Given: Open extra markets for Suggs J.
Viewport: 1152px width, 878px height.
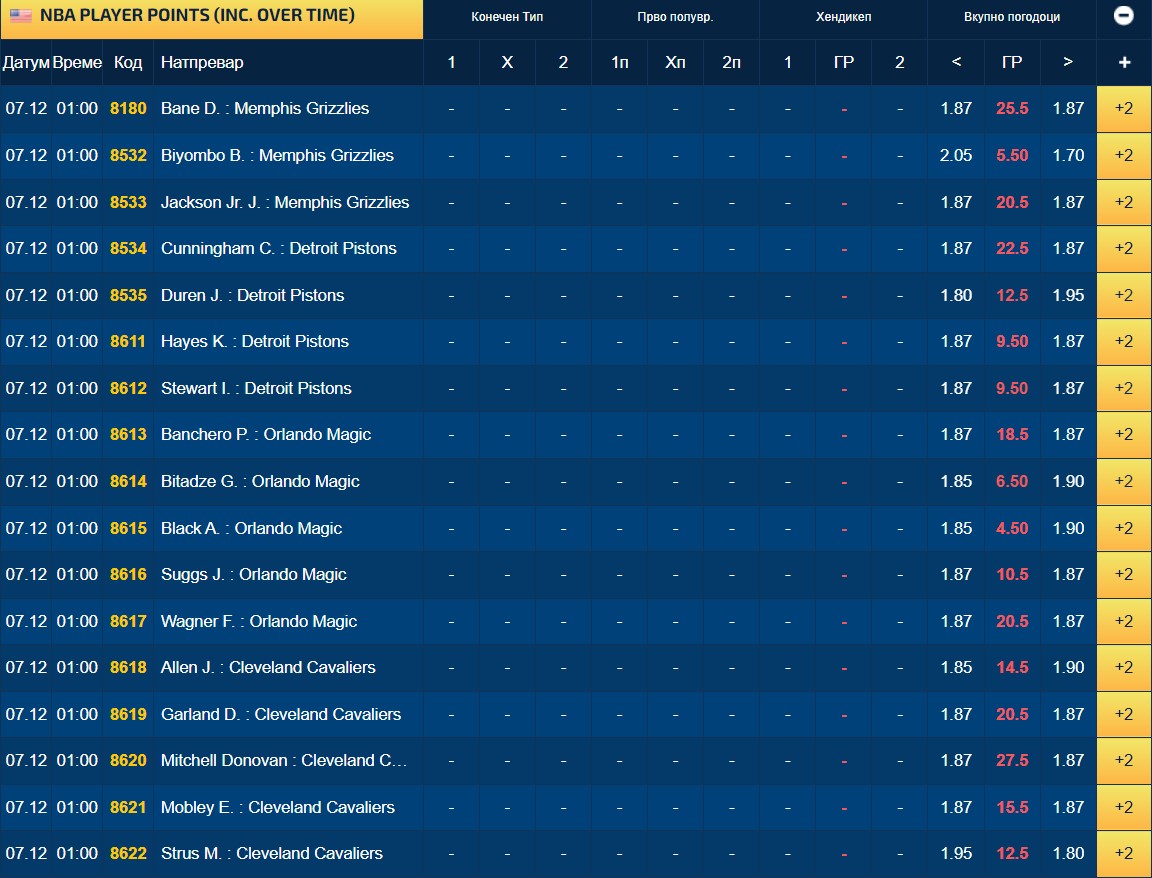Looking at the screenshot, I should tap(1124, 575).
